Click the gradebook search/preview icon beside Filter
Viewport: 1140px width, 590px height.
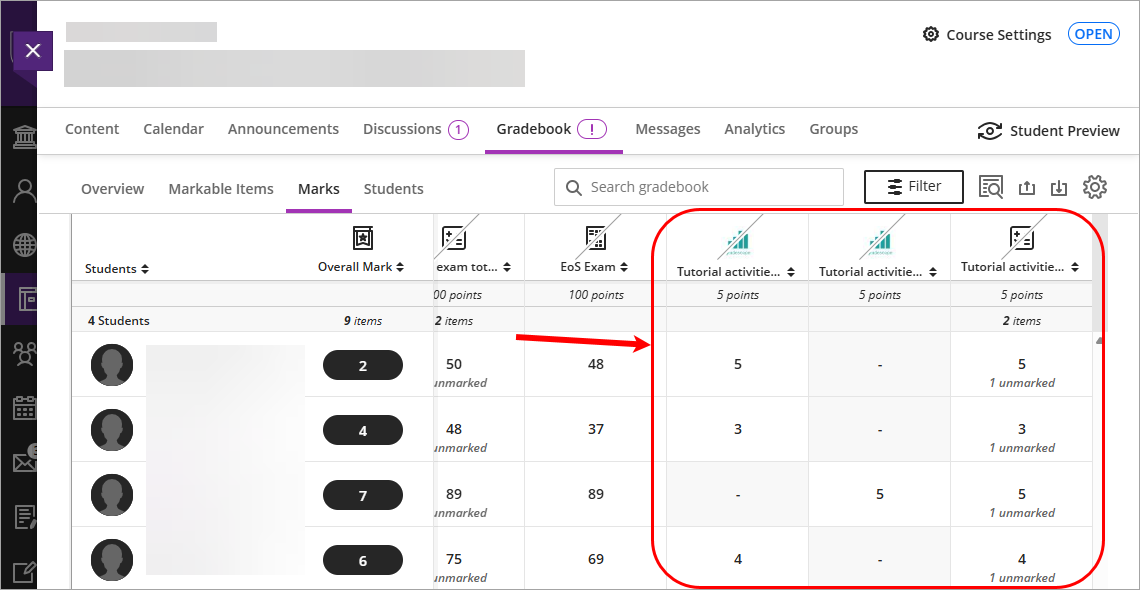(991, 187)
